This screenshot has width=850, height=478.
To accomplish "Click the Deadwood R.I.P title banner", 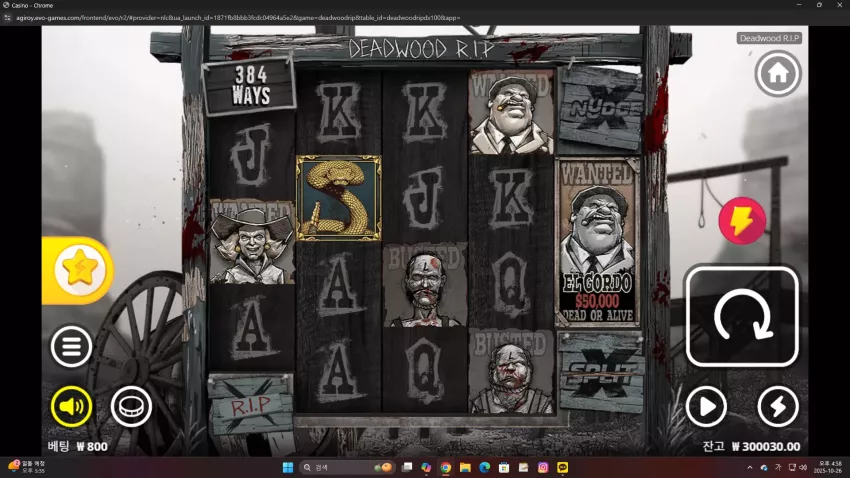I will [x=422, y=49].
